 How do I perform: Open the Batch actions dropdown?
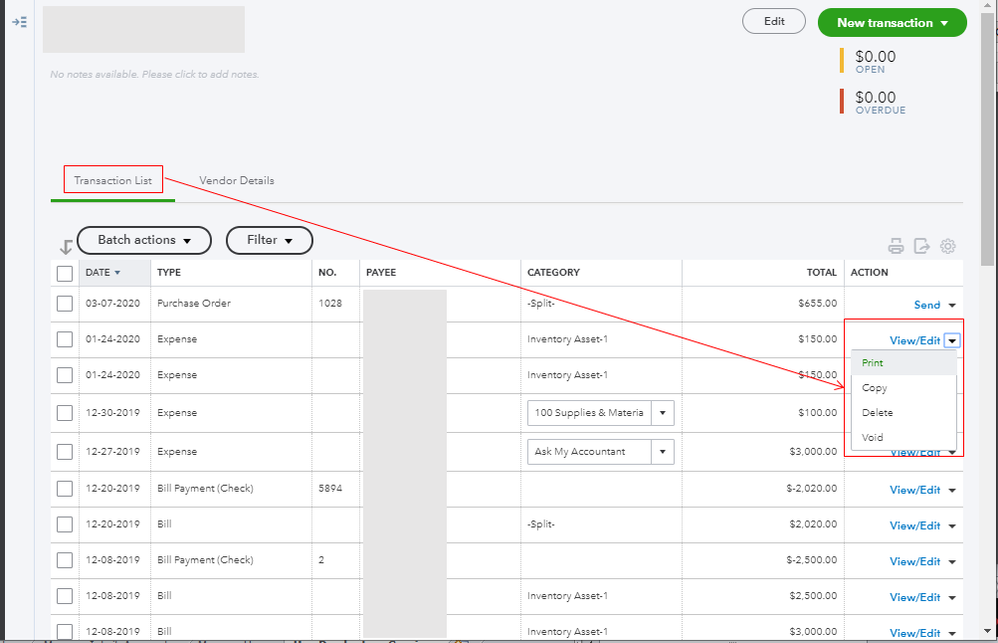(x=144, y=240)
